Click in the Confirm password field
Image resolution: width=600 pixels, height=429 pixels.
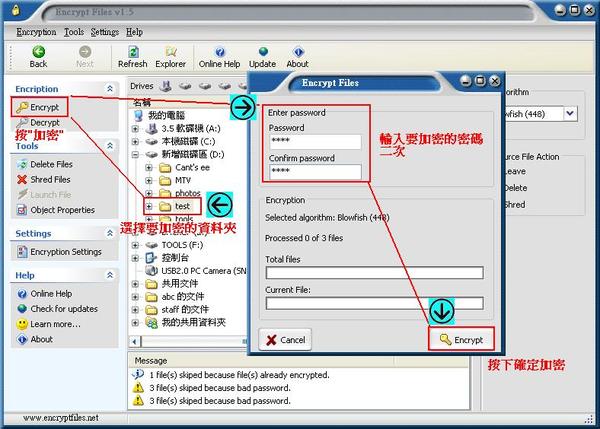click(315, 171)
